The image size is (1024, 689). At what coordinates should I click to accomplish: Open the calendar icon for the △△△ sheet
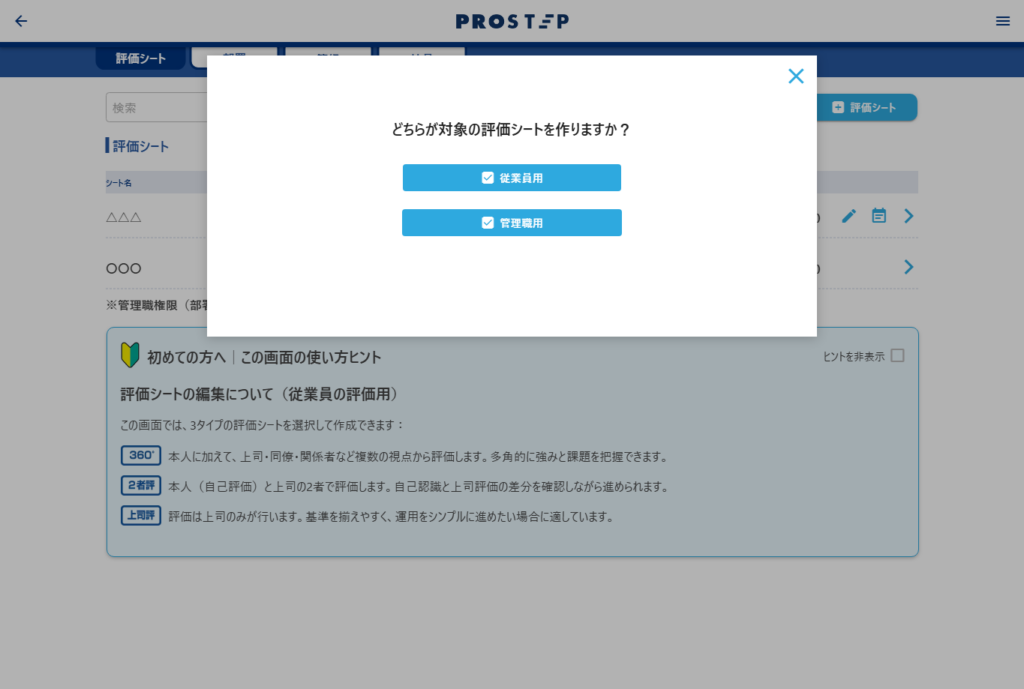(x=879, y=216)
